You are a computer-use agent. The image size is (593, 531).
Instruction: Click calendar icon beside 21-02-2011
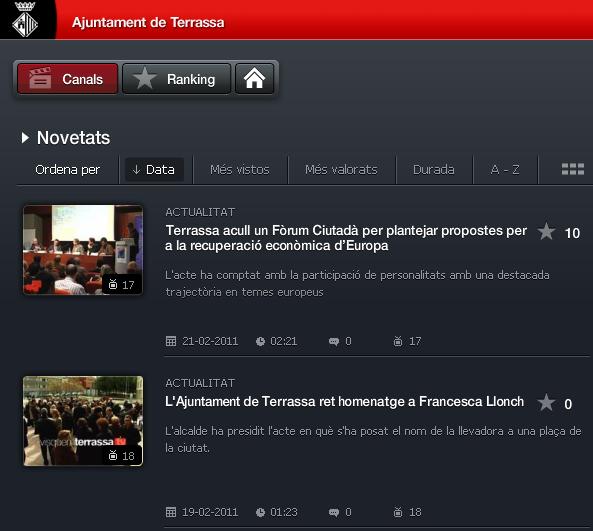(171, 341)
